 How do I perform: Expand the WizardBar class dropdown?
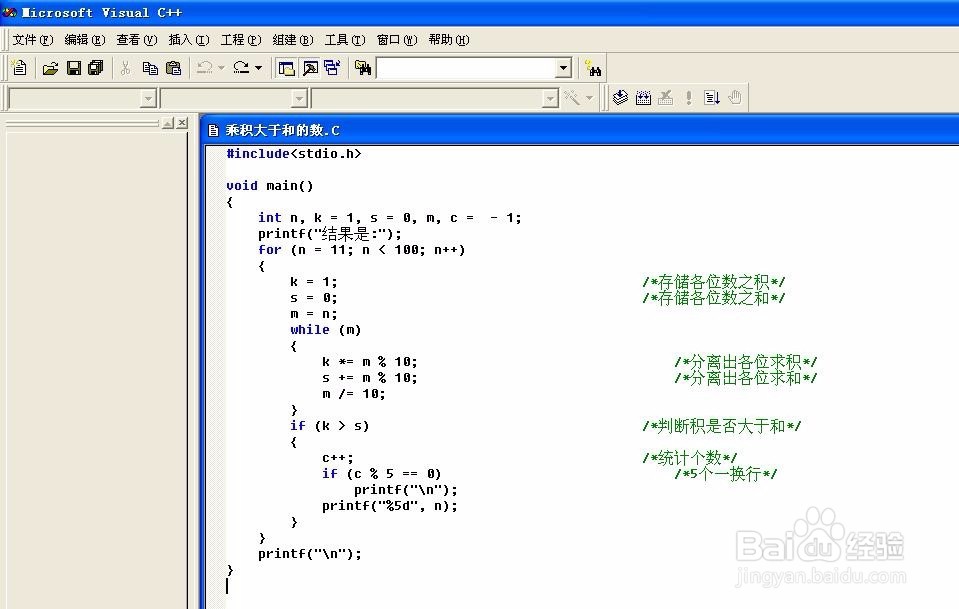pos(148,98)
